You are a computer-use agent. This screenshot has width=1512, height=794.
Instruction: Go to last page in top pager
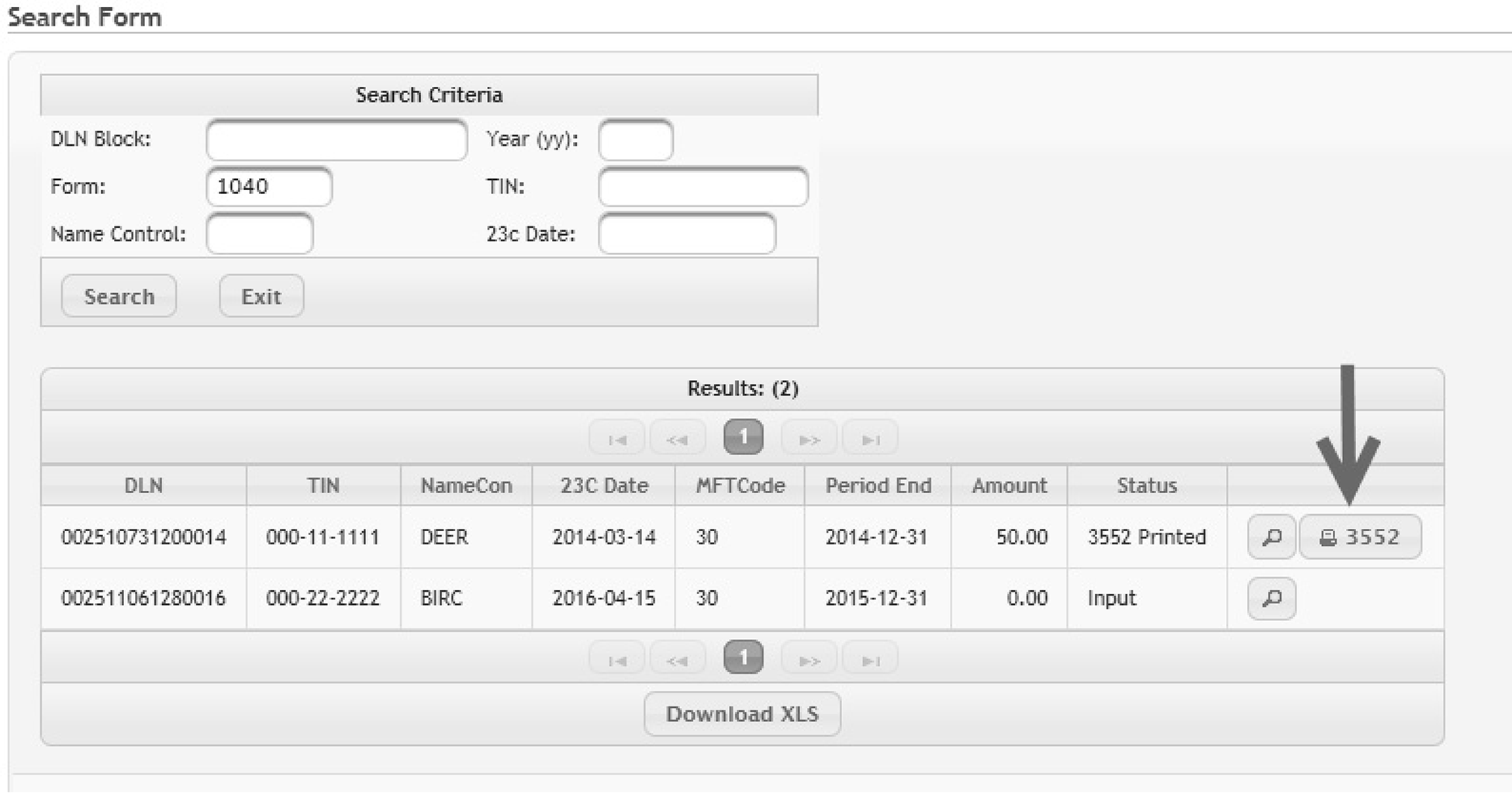click(x=870, y=439)
